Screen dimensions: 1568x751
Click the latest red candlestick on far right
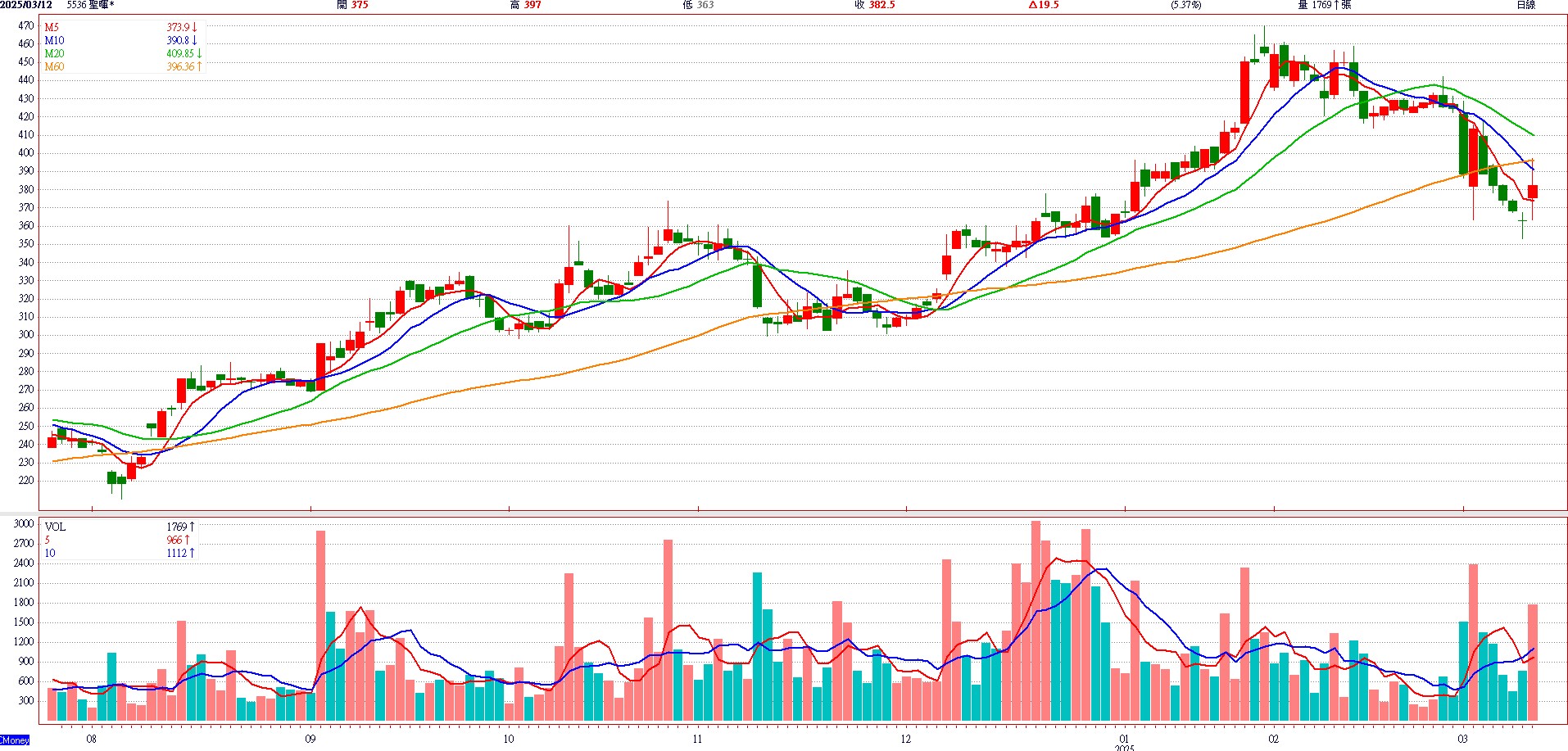(1532, 192)
